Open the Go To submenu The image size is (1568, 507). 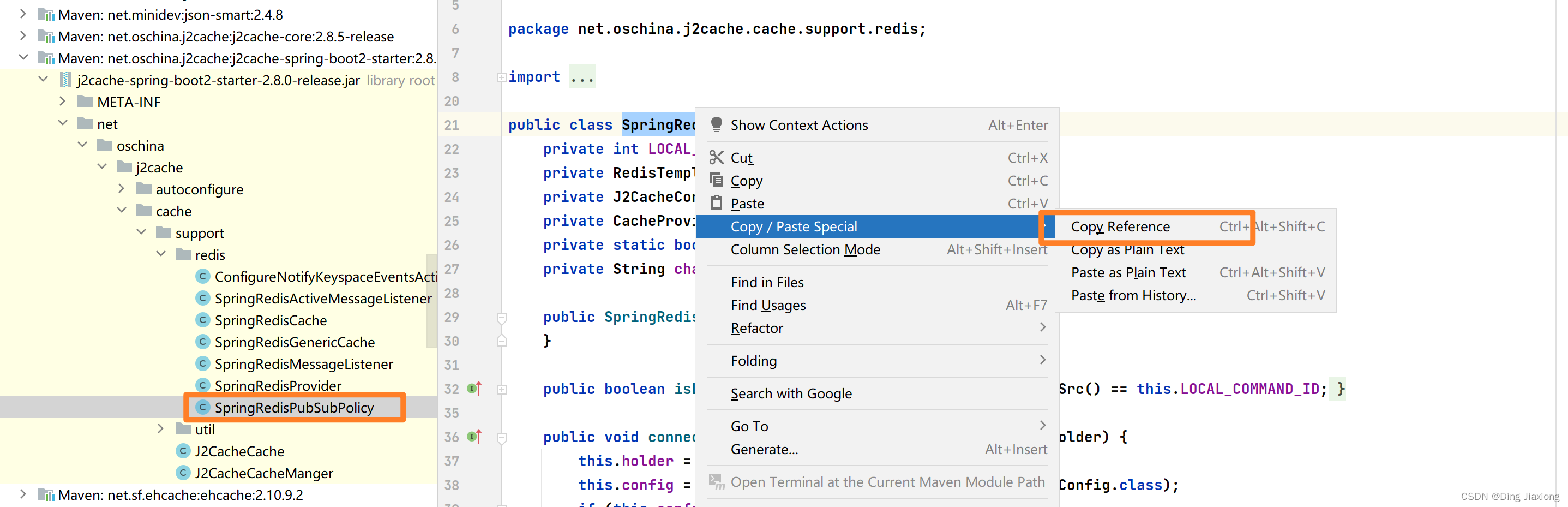876,426
